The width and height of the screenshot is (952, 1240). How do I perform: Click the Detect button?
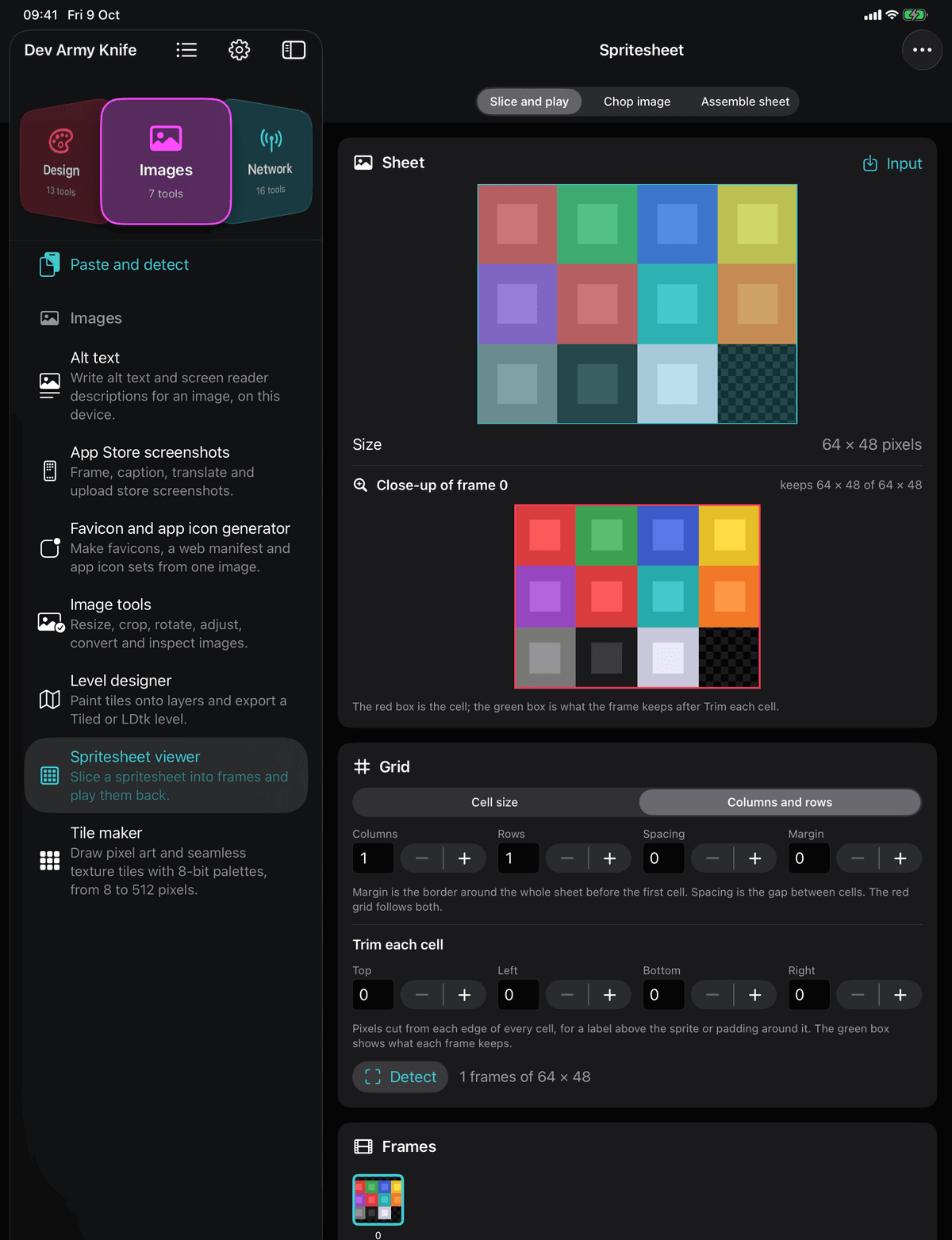tap(401, 1077)
